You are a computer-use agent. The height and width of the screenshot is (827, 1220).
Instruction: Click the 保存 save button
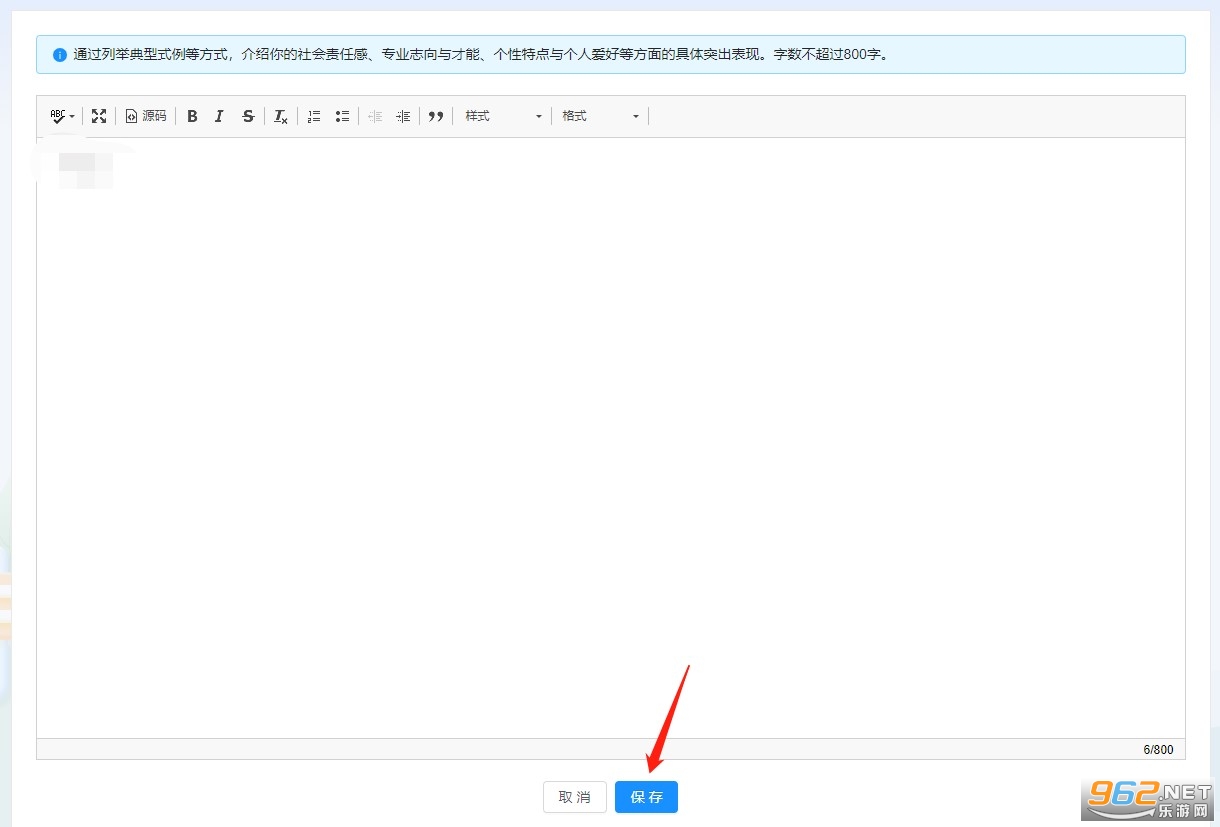pyautogui.click(x=646, y=797)
